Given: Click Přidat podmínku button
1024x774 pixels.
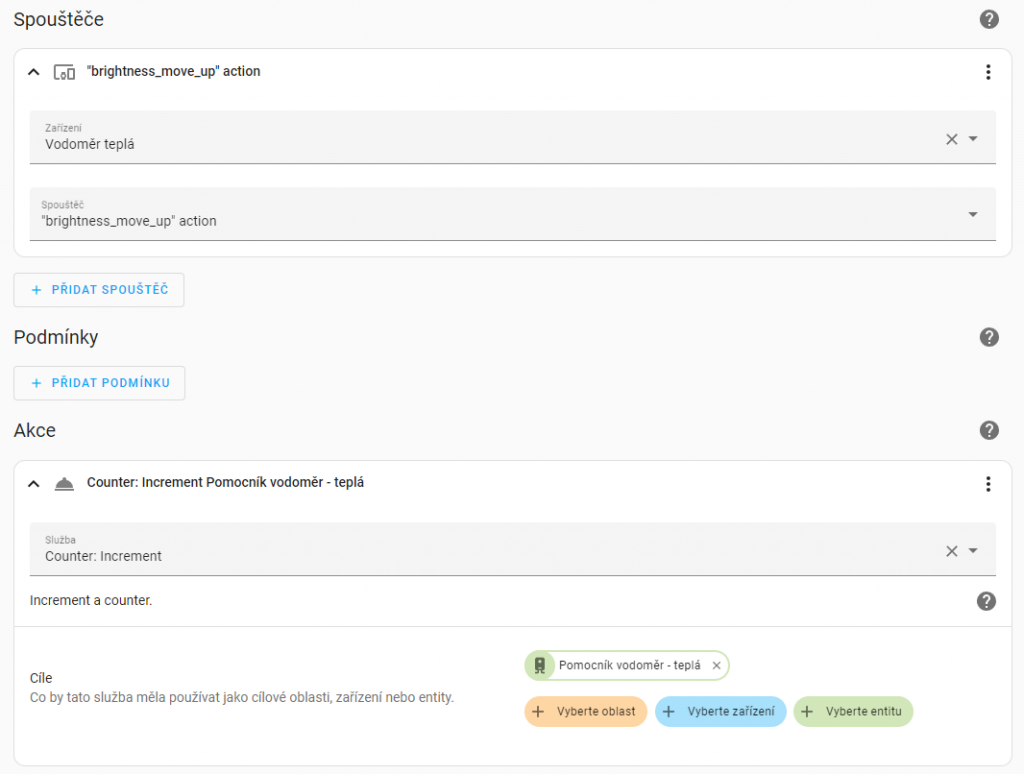Looking at the screenshot, I should click(x=99, y=383).
